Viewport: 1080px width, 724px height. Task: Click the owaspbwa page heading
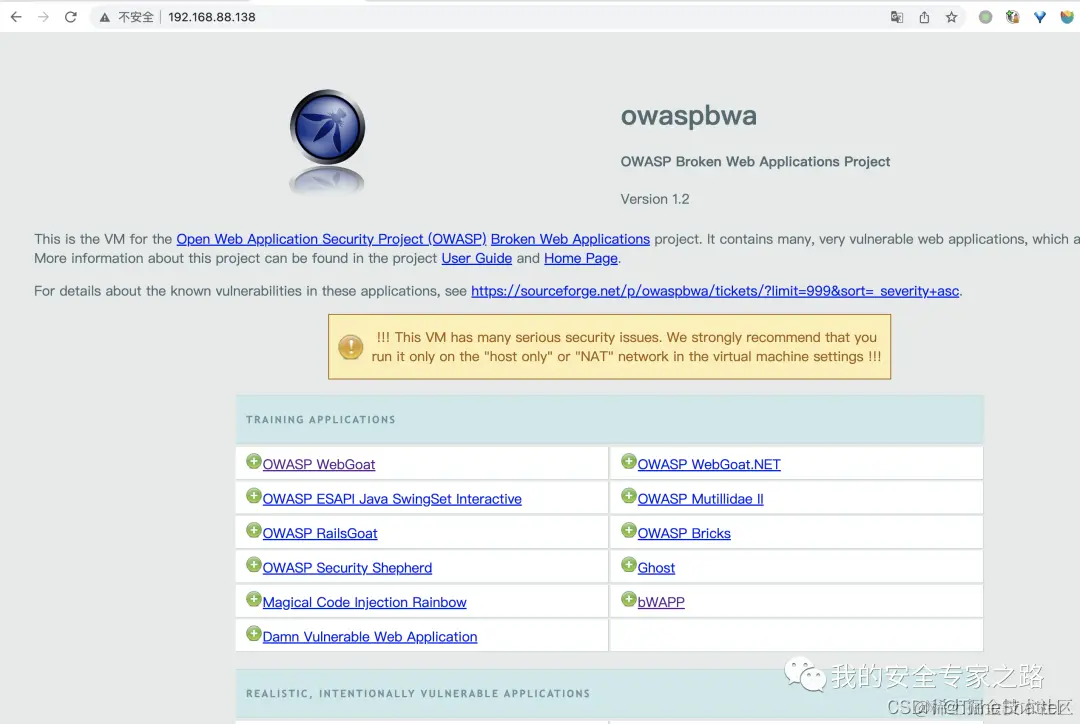[689, 116]
